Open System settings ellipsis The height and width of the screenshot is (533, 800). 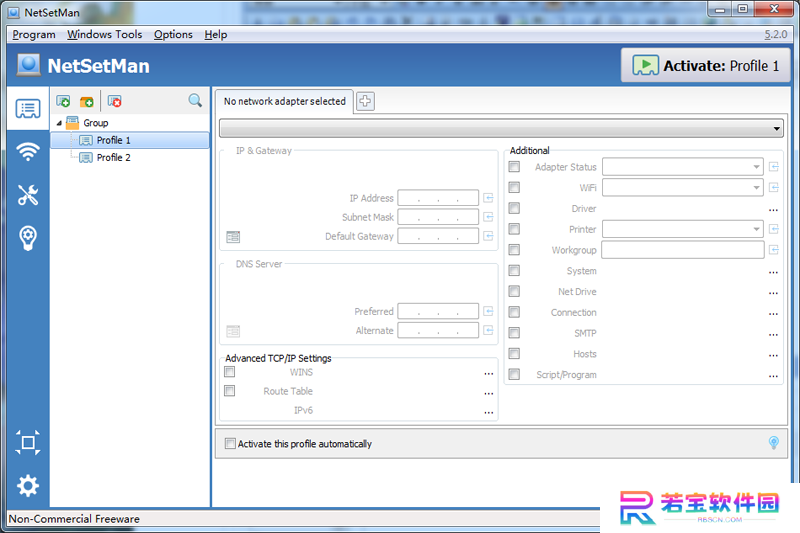[x=773, y=272]
